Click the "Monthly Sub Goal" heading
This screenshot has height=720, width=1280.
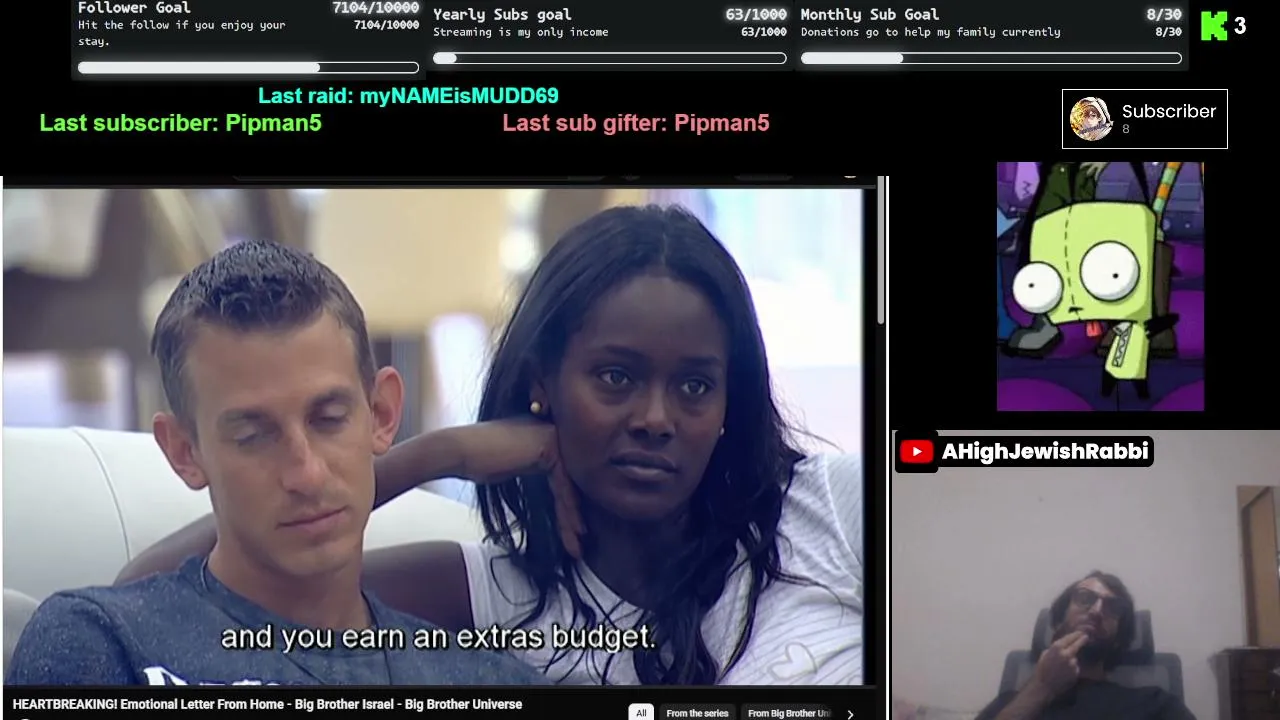click(x=870, y=14)
